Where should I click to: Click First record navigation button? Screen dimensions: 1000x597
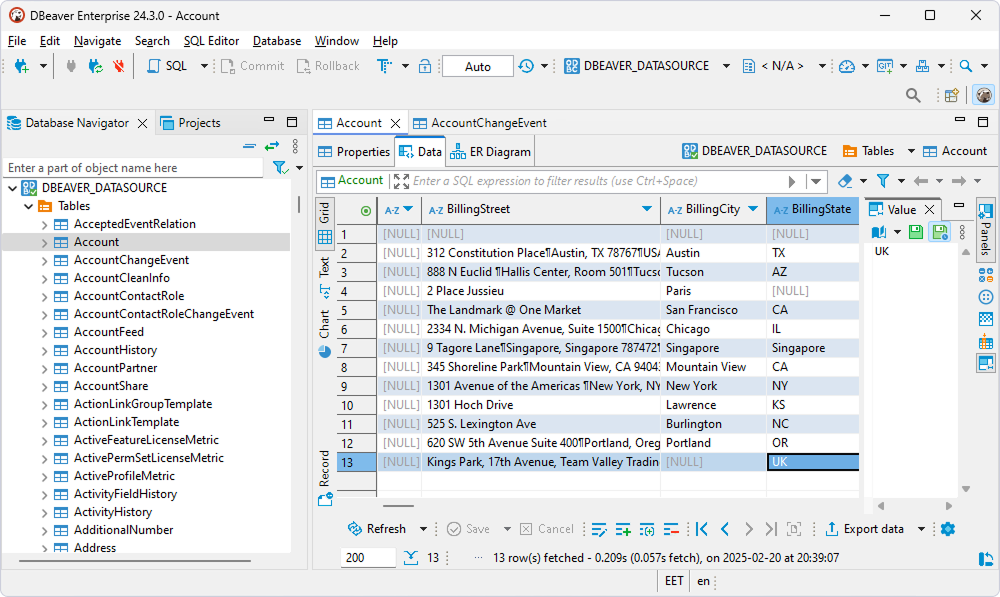coord(703,528)
